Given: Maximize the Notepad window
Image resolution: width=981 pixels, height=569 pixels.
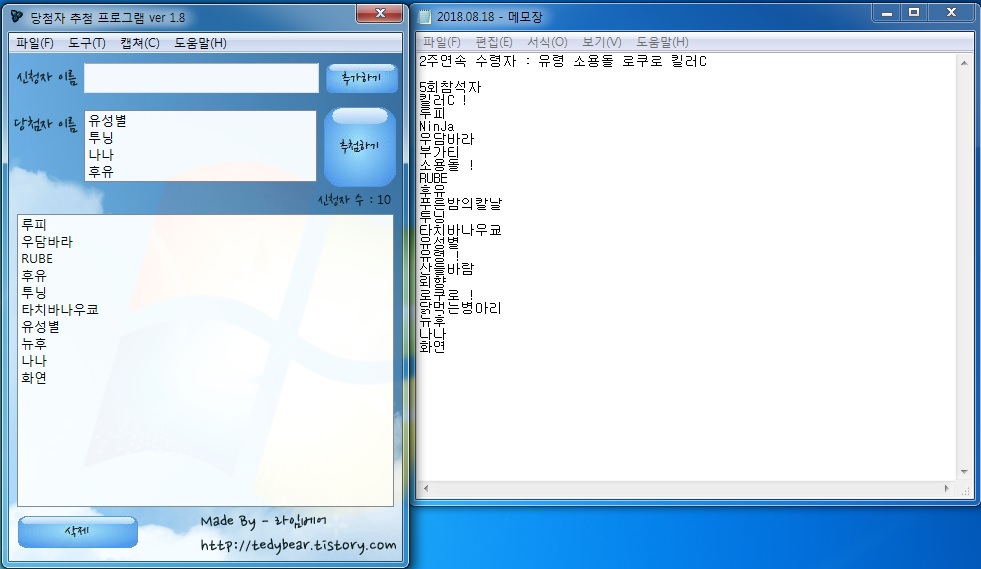Looking at the screenshot, I should click(x=913, y=13).
